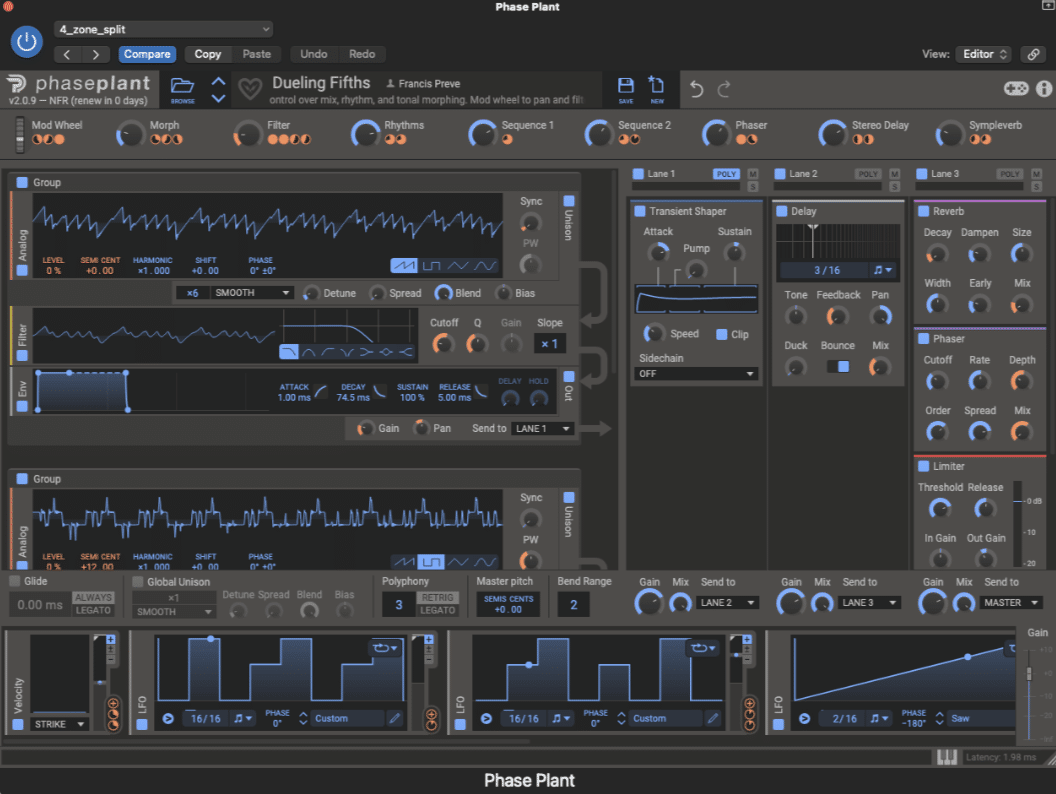Click the Polyphony value field showing 3

[399, 604]
